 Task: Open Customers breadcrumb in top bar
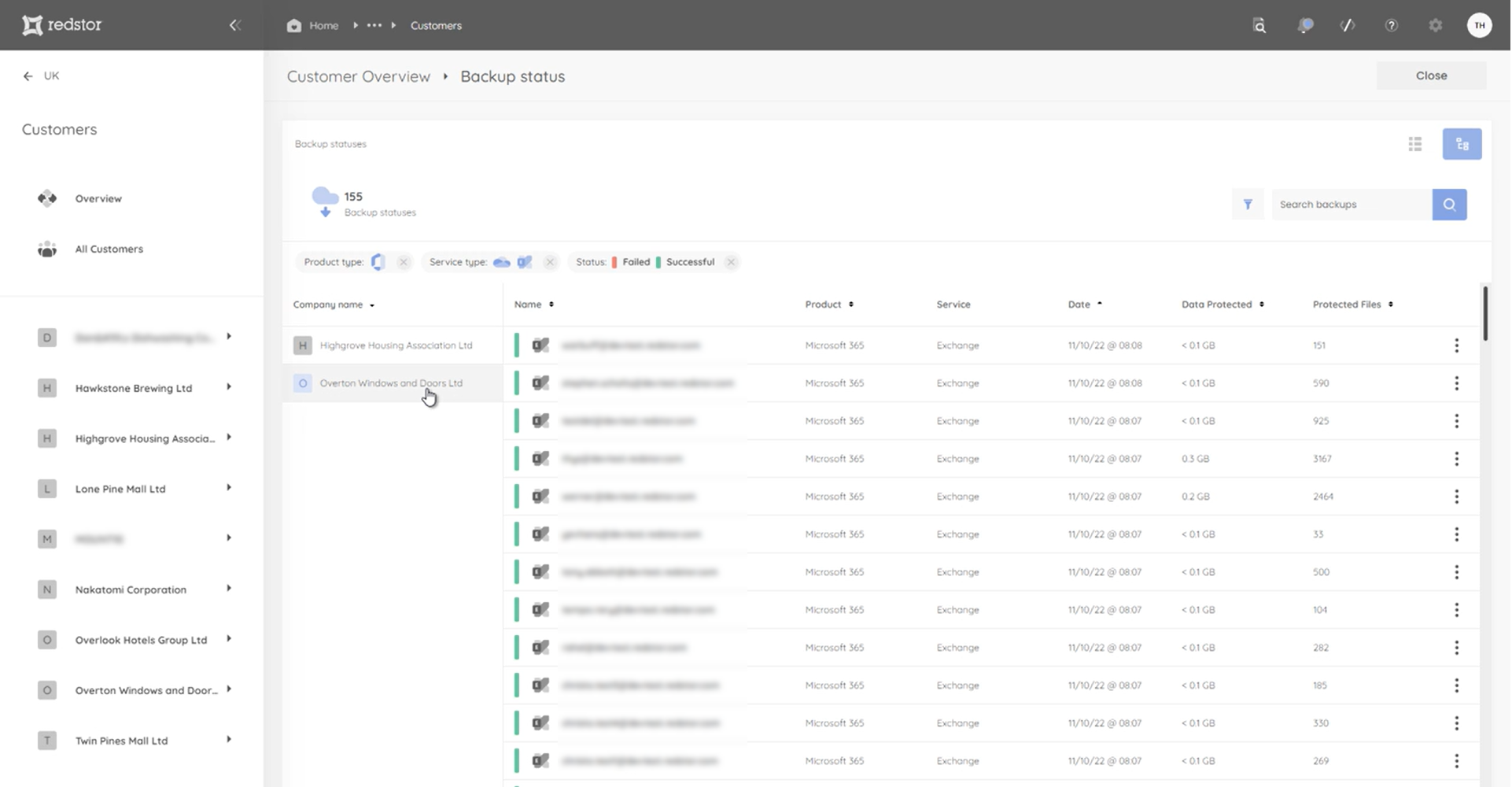point(436,26)
